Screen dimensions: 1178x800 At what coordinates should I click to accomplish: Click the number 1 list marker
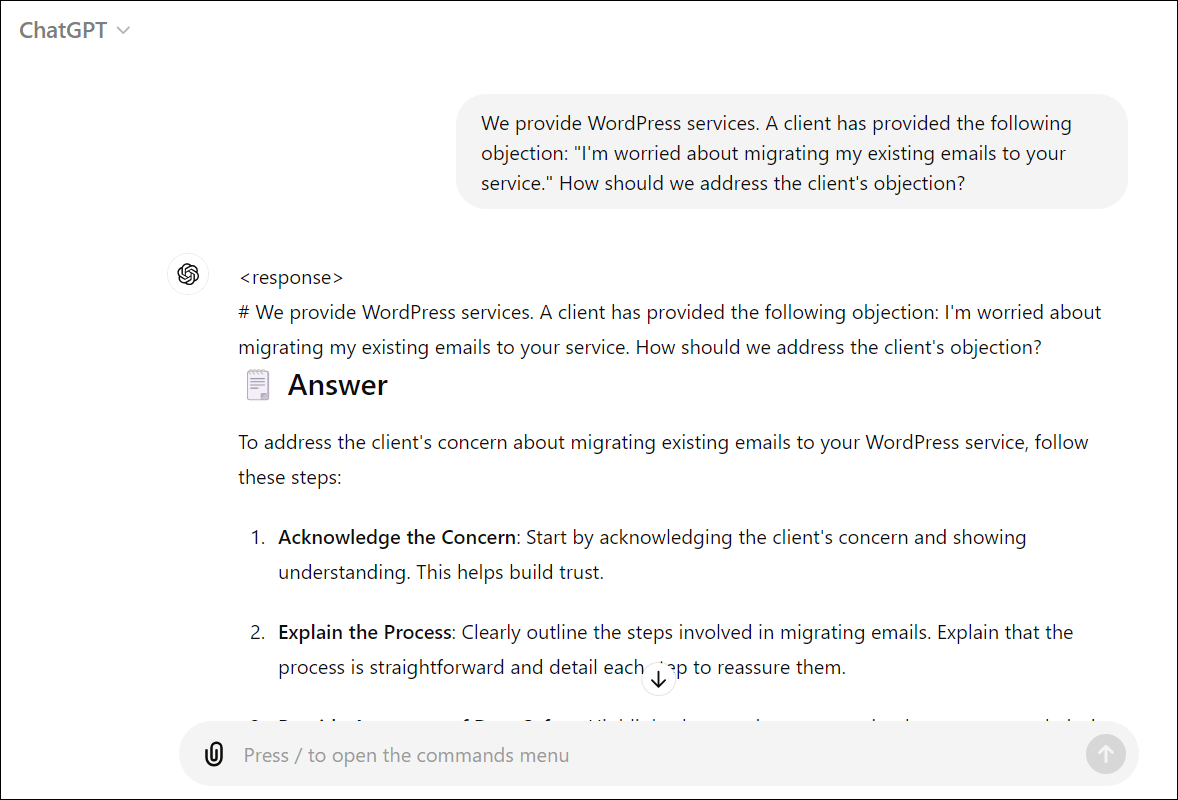click(x=257, y=537)
